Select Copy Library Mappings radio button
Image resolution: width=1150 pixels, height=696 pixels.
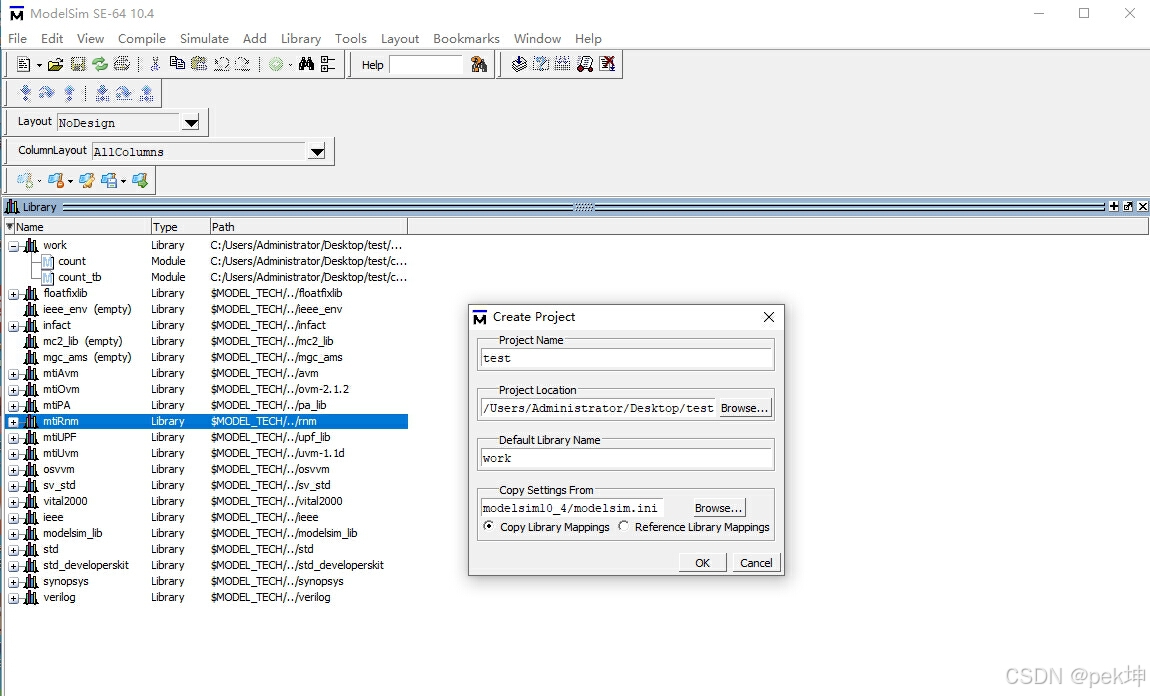[x=488, y=527]
